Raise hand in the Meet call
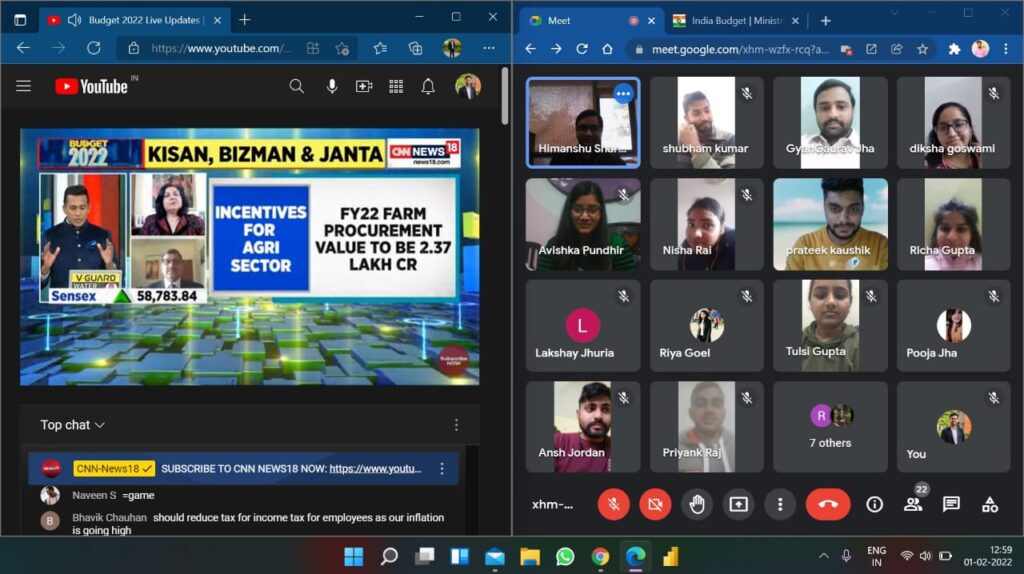Screen dimensions: 1024x574 pyautogui.click(x=697, y=504)
